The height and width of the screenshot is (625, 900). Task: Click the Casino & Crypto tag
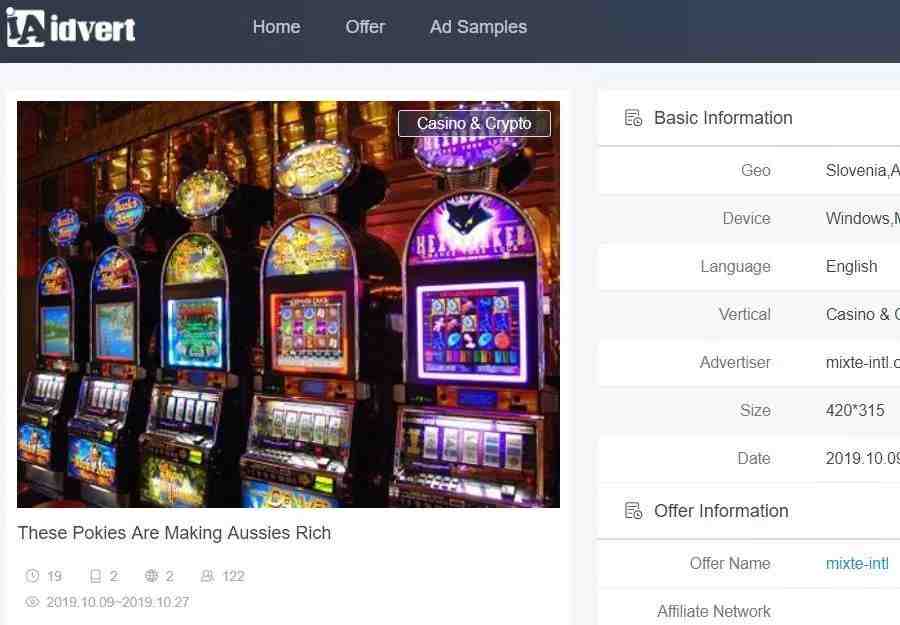[x=474, y=123]
